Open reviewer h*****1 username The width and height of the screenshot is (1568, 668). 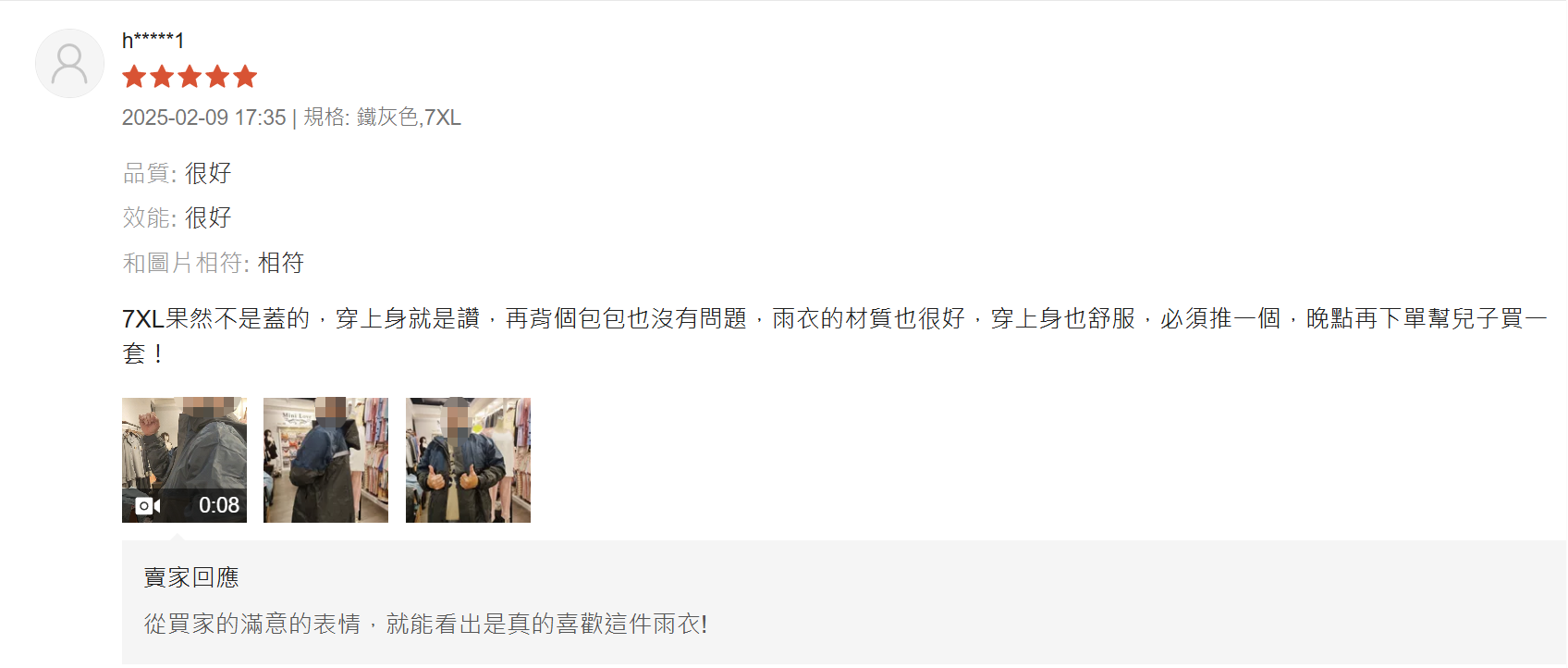click(153, 41)
